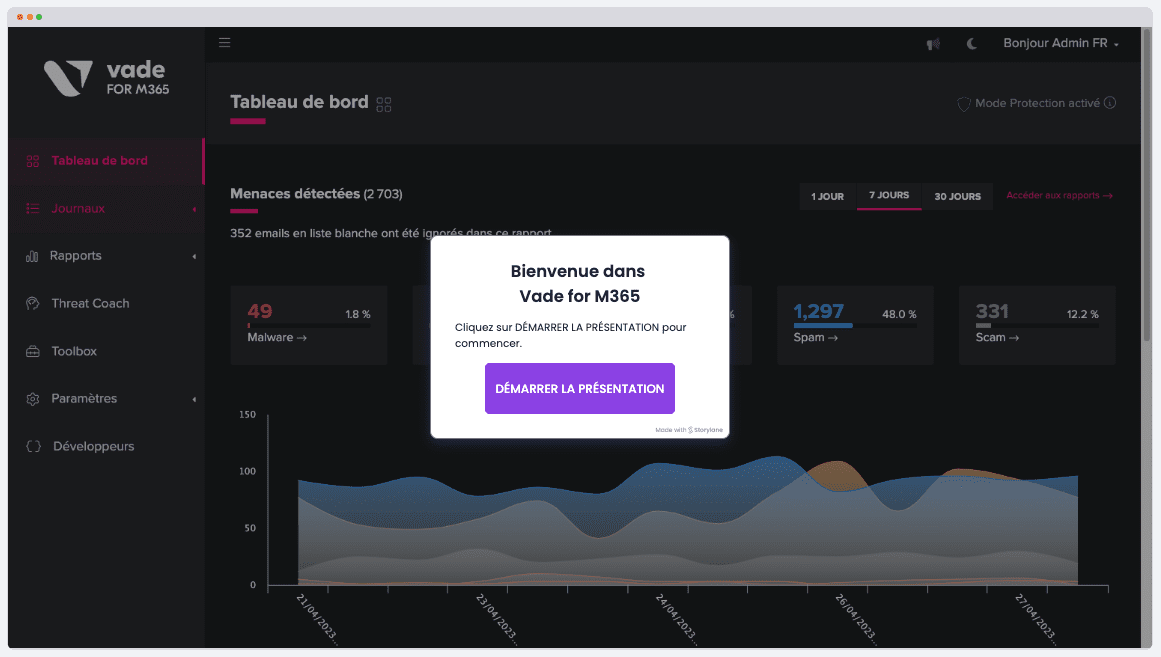Open the announcements megaphone icon

click(x=933, y=44)
